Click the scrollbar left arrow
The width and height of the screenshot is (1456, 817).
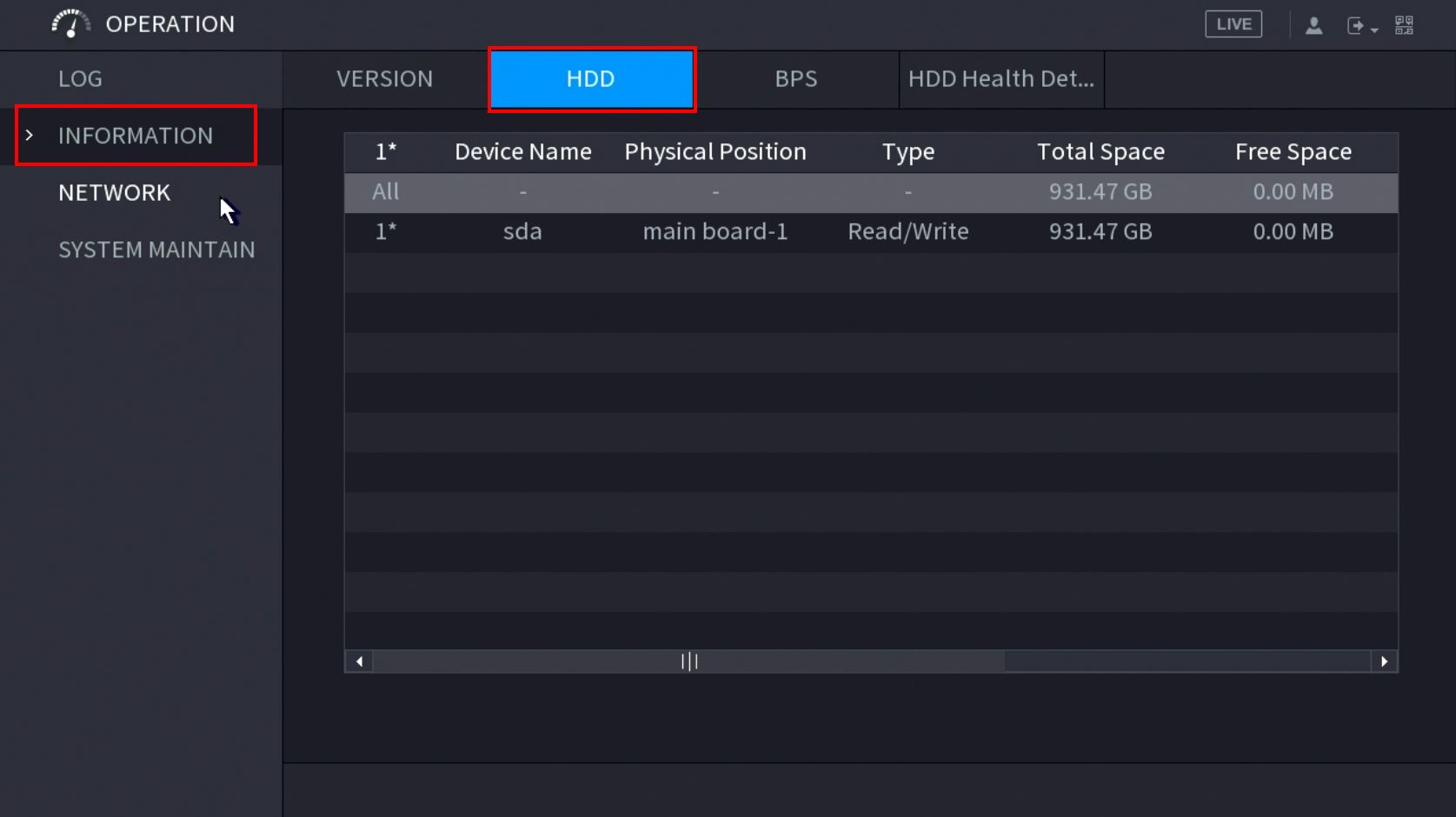click(x=359, y=661)
